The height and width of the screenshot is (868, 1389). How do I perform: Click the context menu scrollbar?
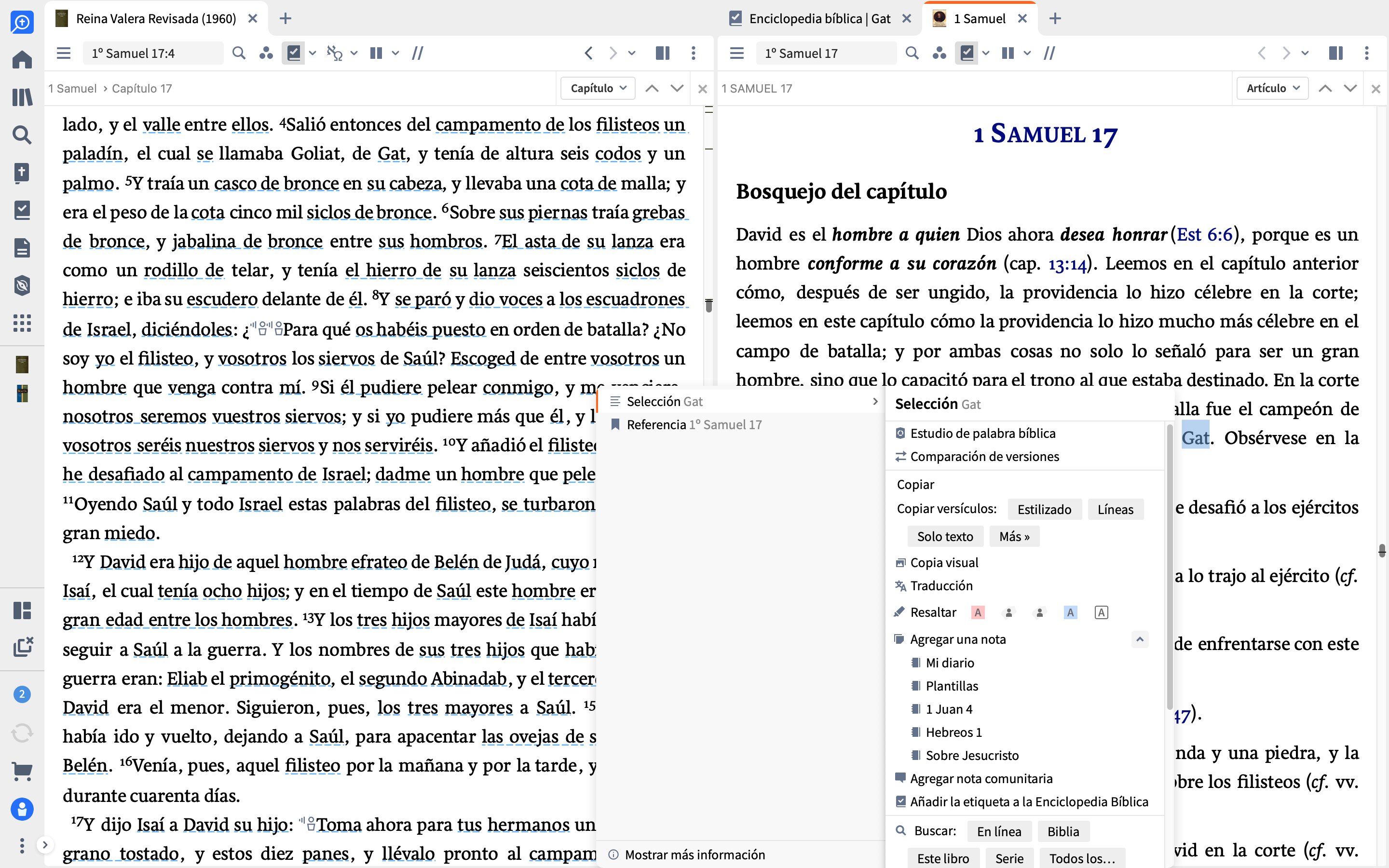pyautogui.click(x=1169, y=567)
